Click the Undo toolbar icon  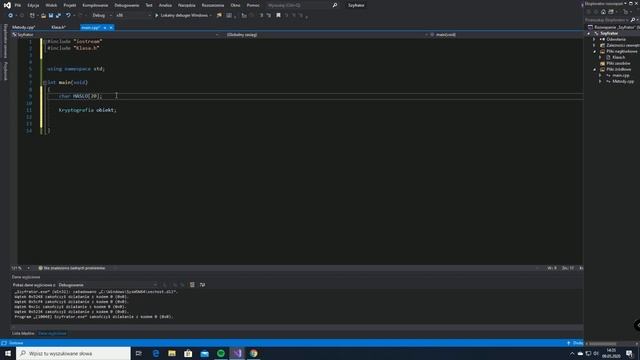pos(68,16)
